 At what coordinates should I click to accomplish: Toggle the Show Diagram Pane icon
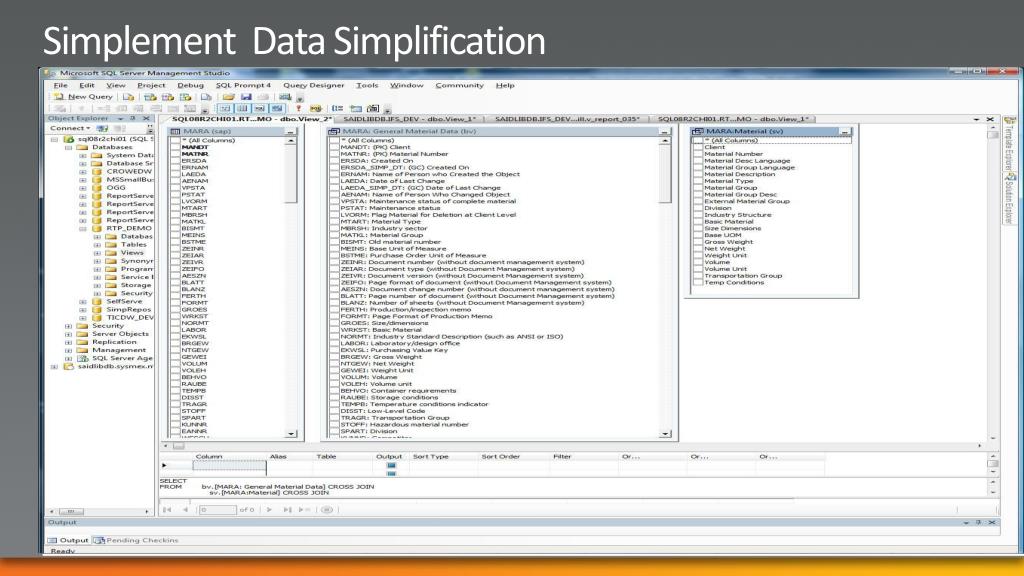(225, 108)
